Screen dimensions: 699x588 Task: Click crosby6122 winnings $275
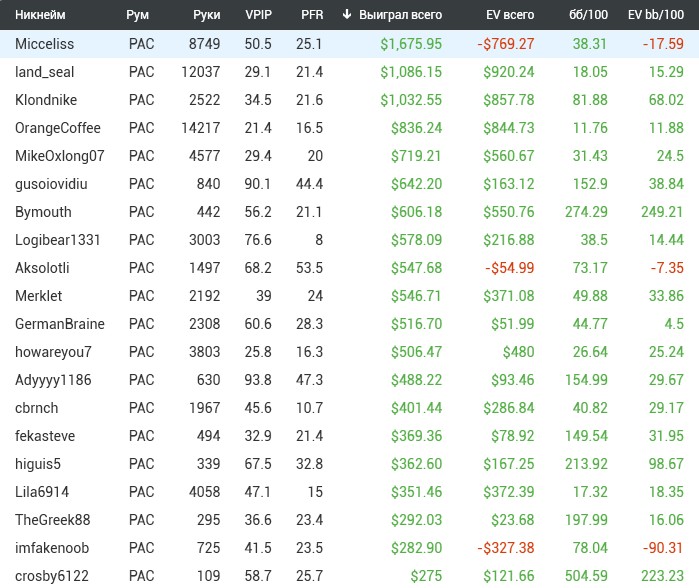pos(426,576)
